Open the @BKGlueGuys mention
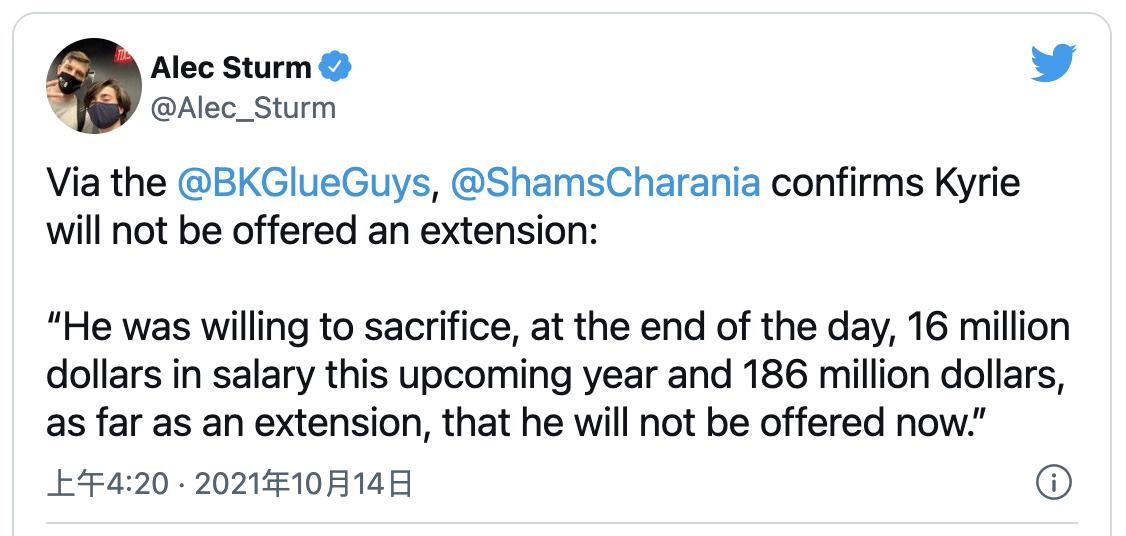The width and height of the screenshot is (1126, 536). (304, 183)
